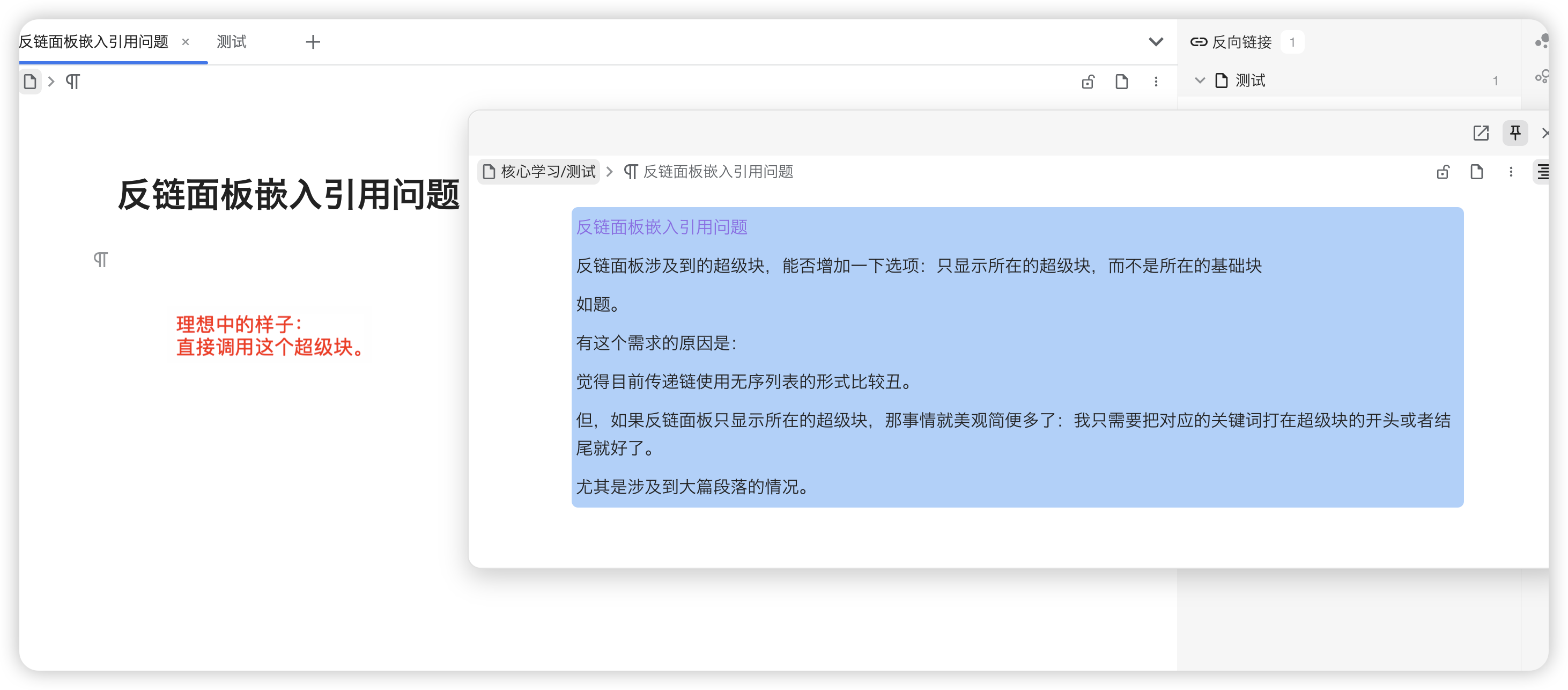
Task: Click the document icon in main breadcrumb
Action: [30, 82]
